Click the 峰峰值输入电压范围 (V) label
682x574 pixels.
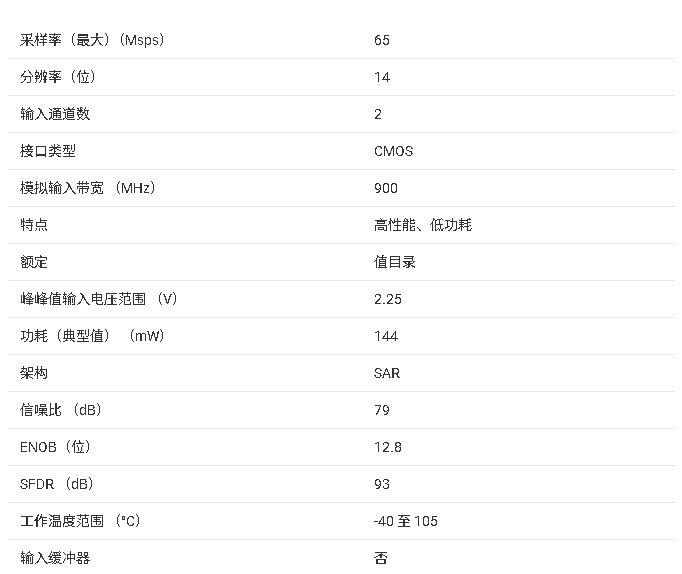tap(99, 299)
